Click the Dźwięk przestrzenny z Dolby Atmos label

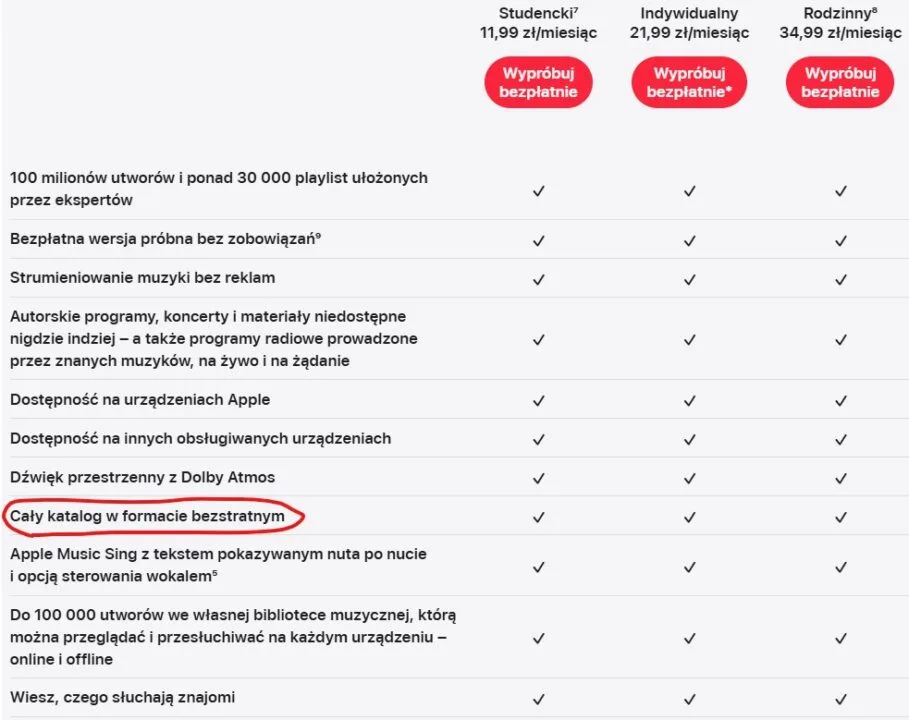(142, 477)
